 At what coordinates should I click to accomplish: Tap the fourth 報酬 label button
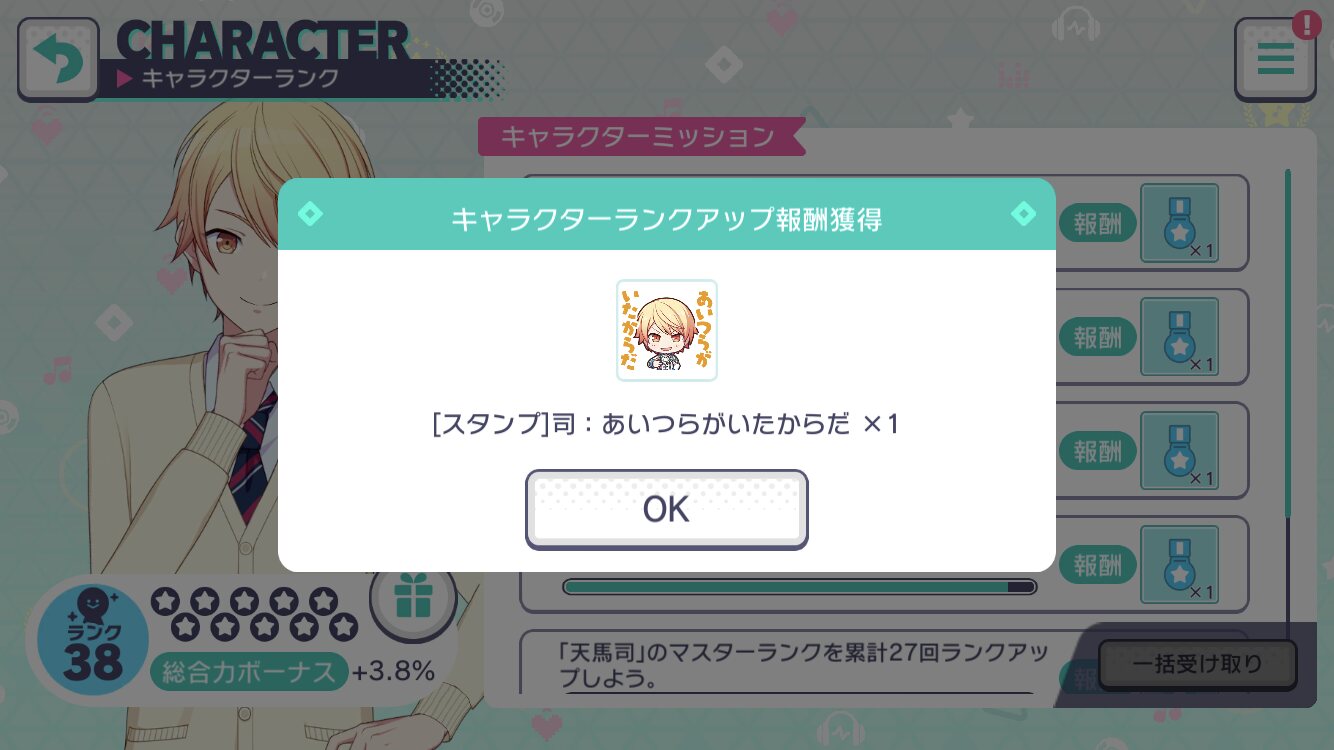[x=1098, y=565]
